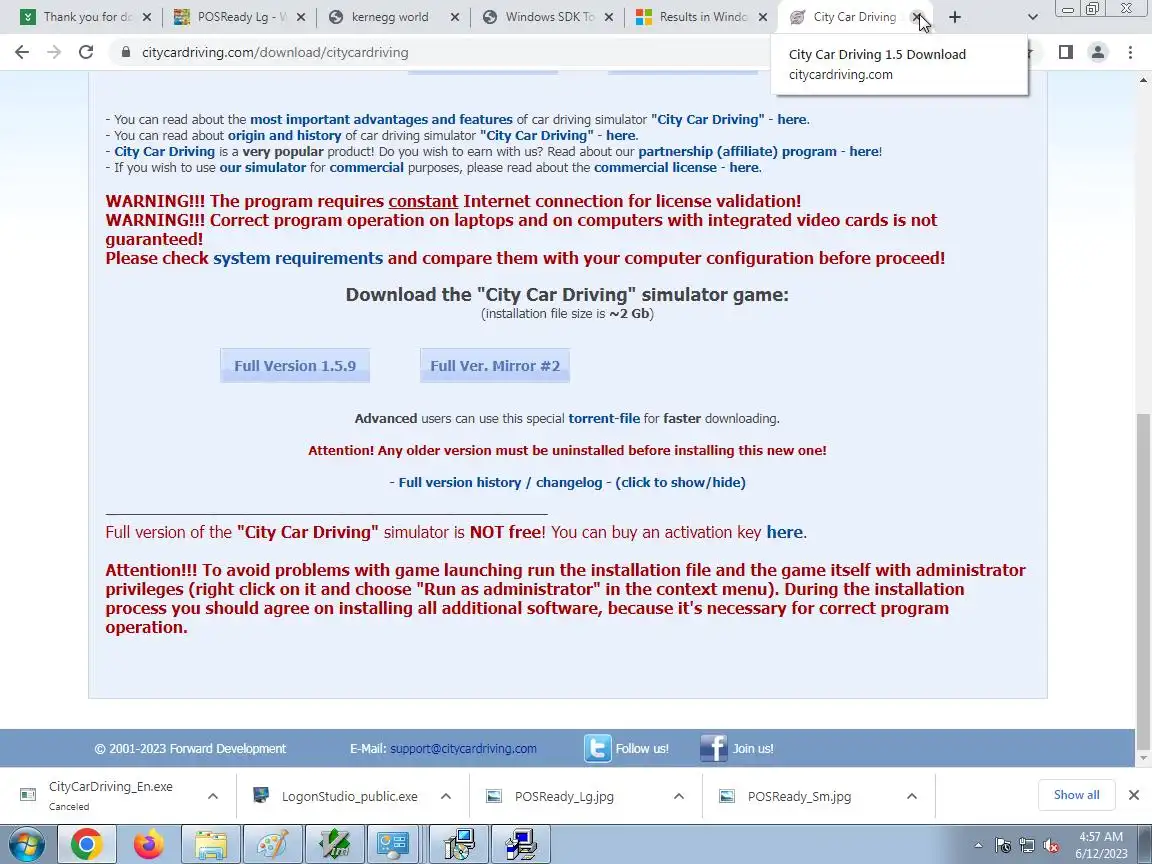Open a new browser tab
1152x864 pixels.
pos(954,17)
